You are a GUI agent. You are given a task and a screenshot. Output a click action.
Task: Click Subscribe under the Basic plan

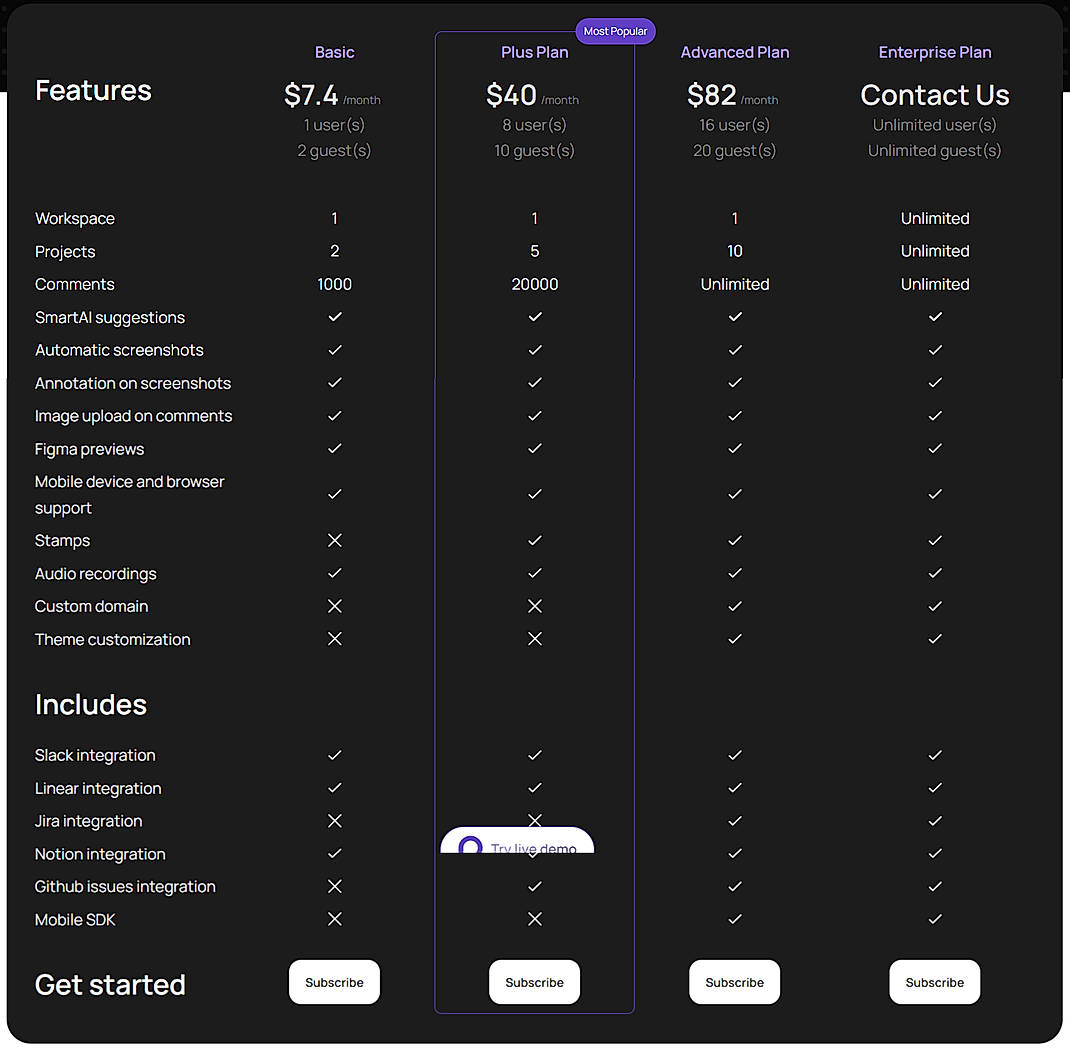click(x=334, y=982)
